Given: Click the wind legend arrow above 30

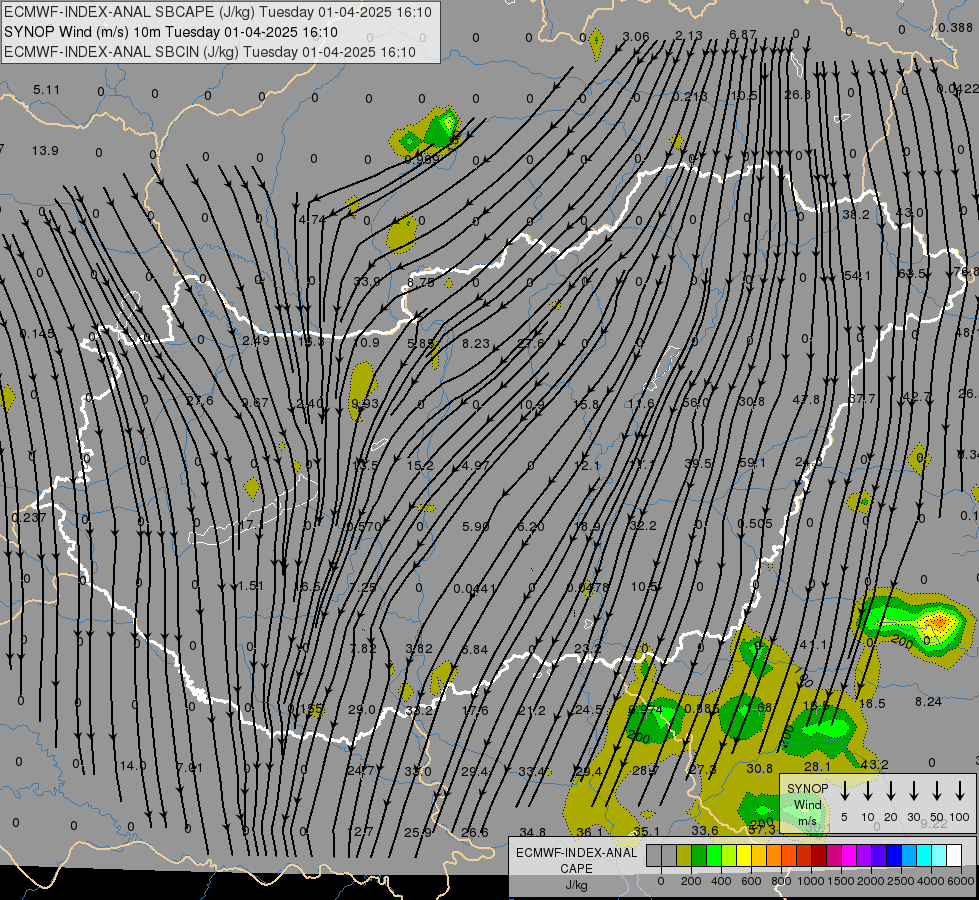Looking at the screenshot, I should click(x=913, y=791).
